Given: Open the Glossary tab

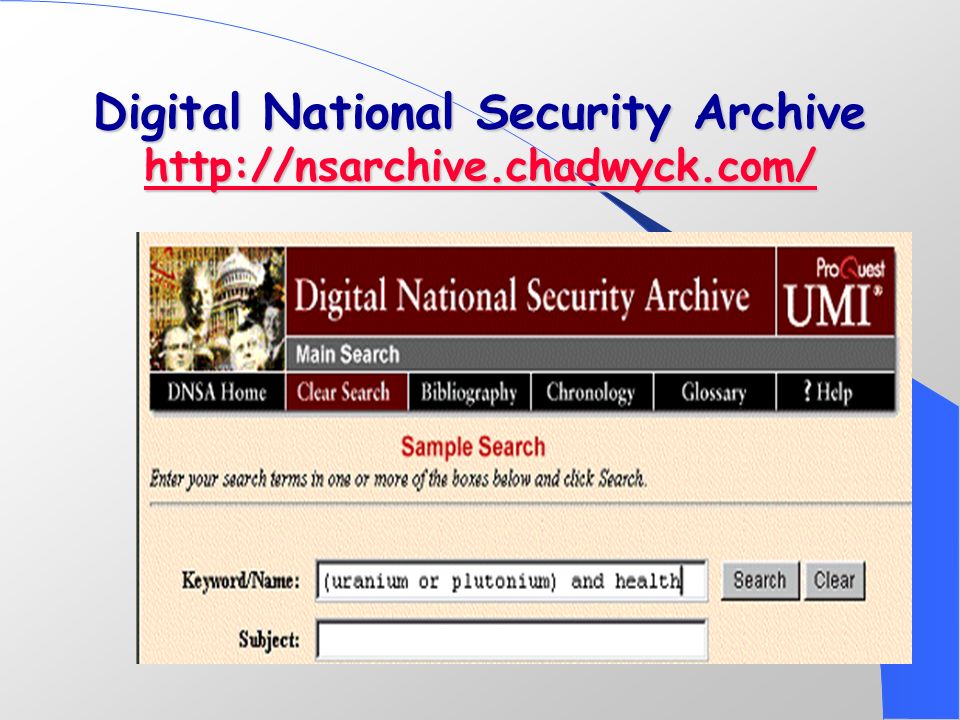Looking at the screenshot, I should (714, 392).
